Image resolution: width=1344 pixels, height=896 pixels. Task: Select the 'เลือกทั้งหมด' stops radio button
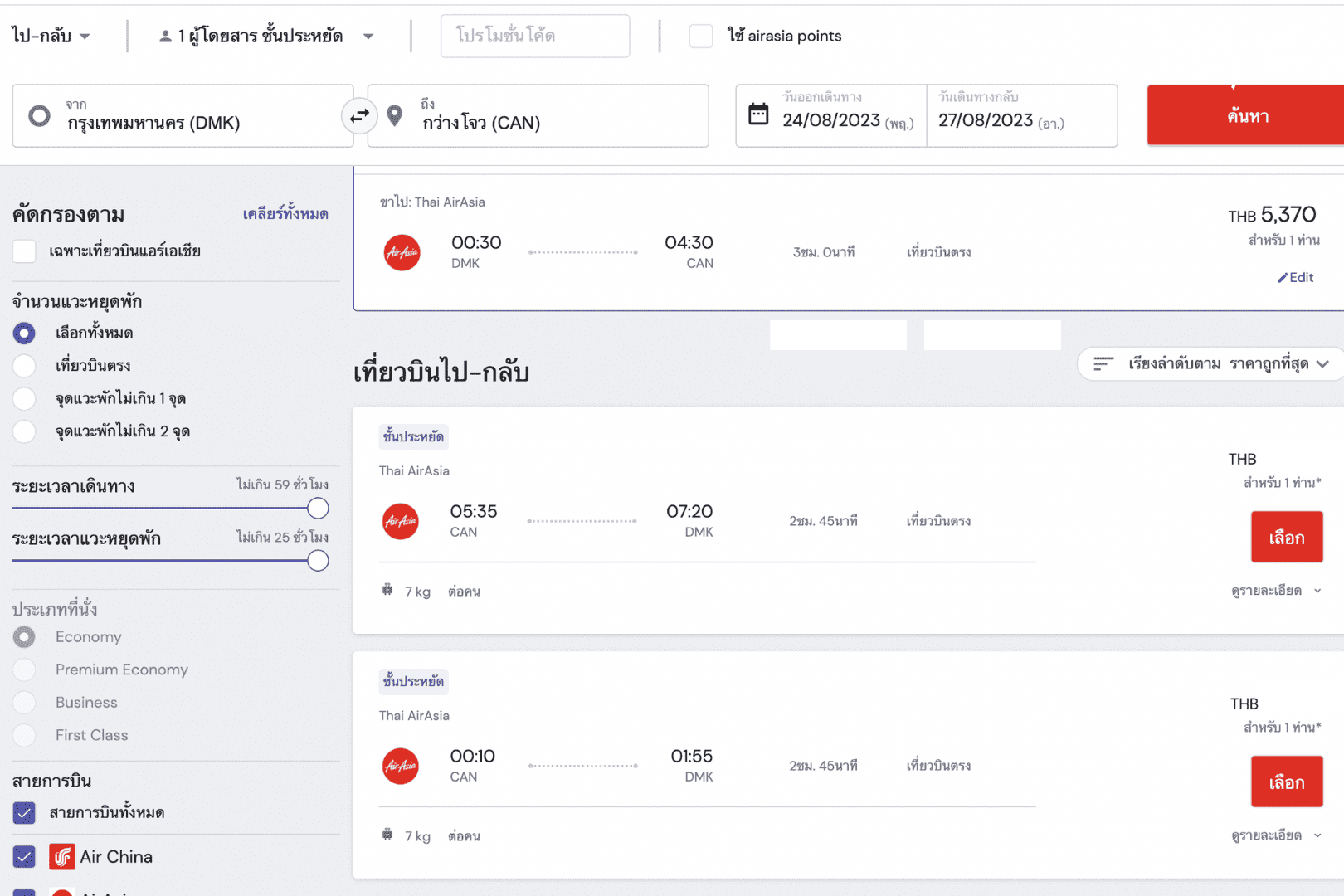click(x=24, y=333)
